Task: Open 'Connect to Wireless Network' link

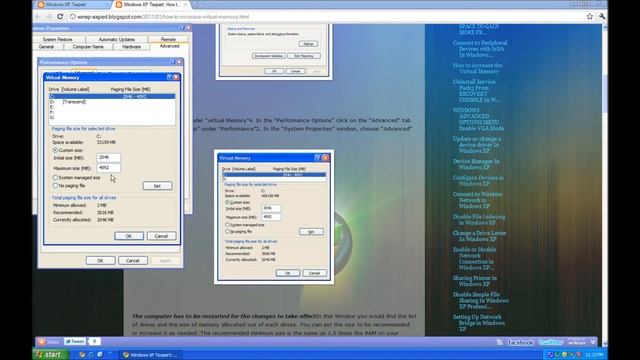Action: click(x=477, y=200)
